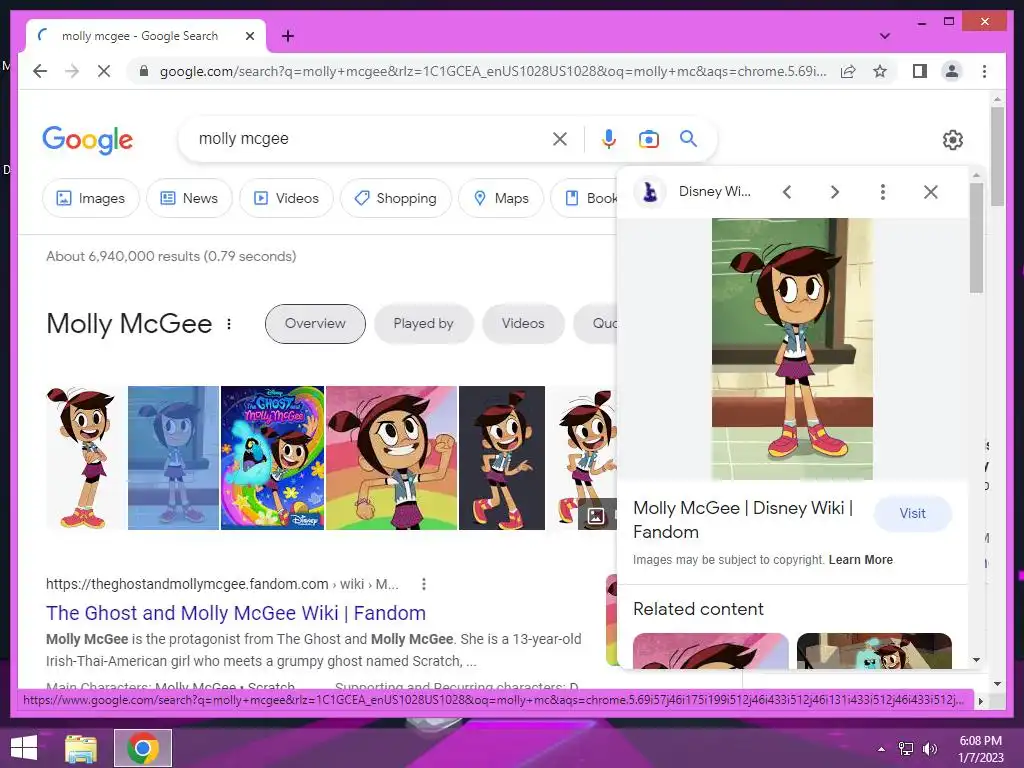Image resolution: width=1024 pixels, height=768 pixels.
Task: Show next image in the preview panel
Action: (x=835, y=192)
